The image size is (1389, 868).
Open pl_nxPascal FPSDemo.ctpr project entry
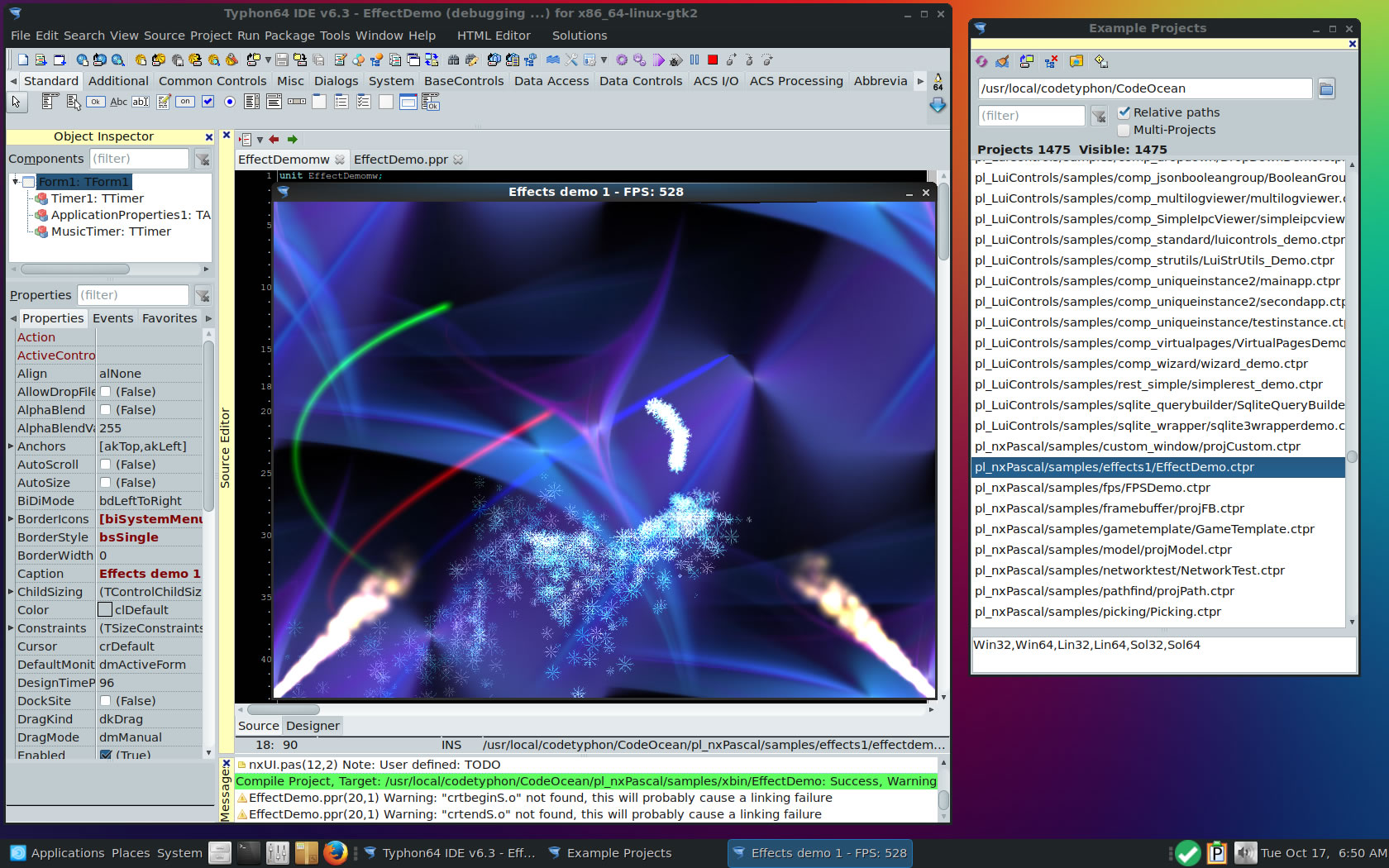point(1092,488)
